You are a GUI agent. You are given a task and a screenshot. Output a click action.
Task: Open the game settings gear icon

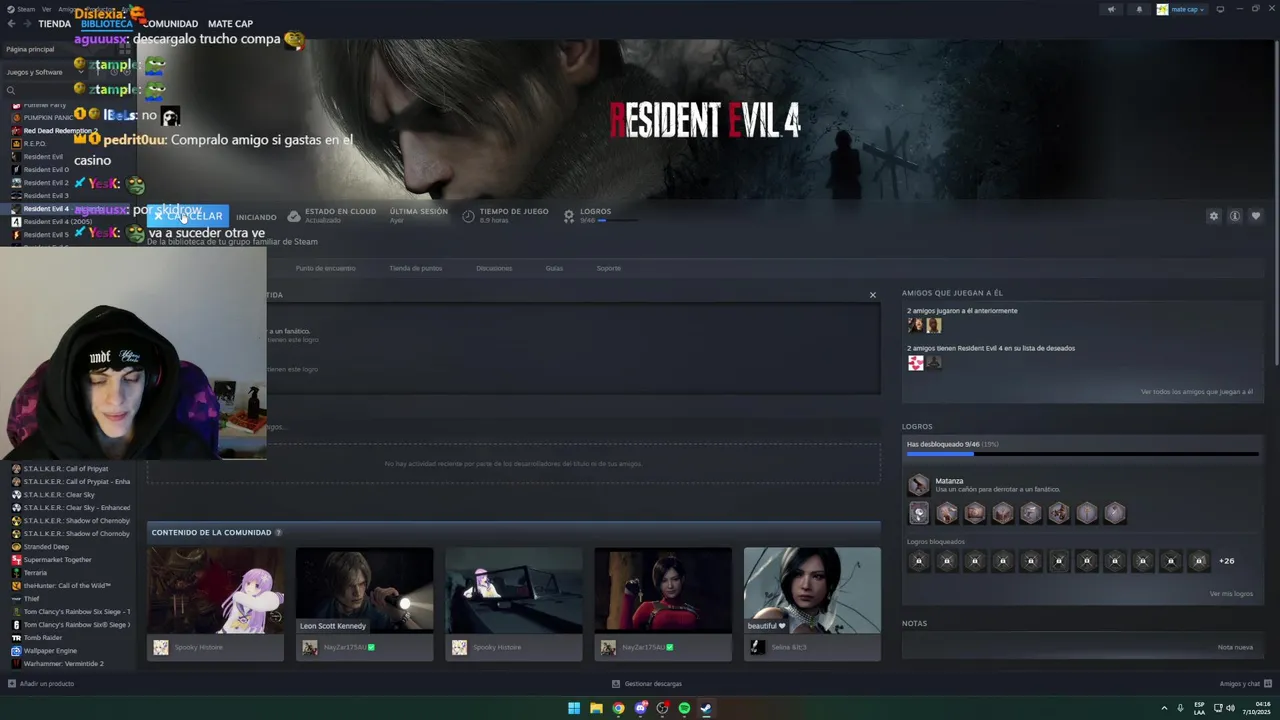point(1214,216)
